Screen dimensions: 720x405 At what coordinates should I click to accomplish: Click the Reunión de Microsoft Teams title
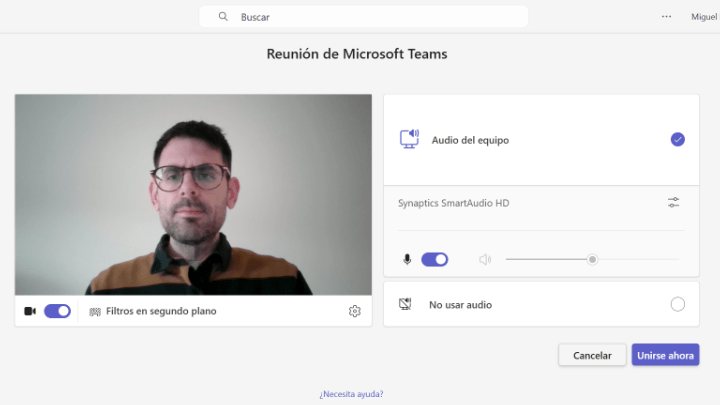[357, 54]
